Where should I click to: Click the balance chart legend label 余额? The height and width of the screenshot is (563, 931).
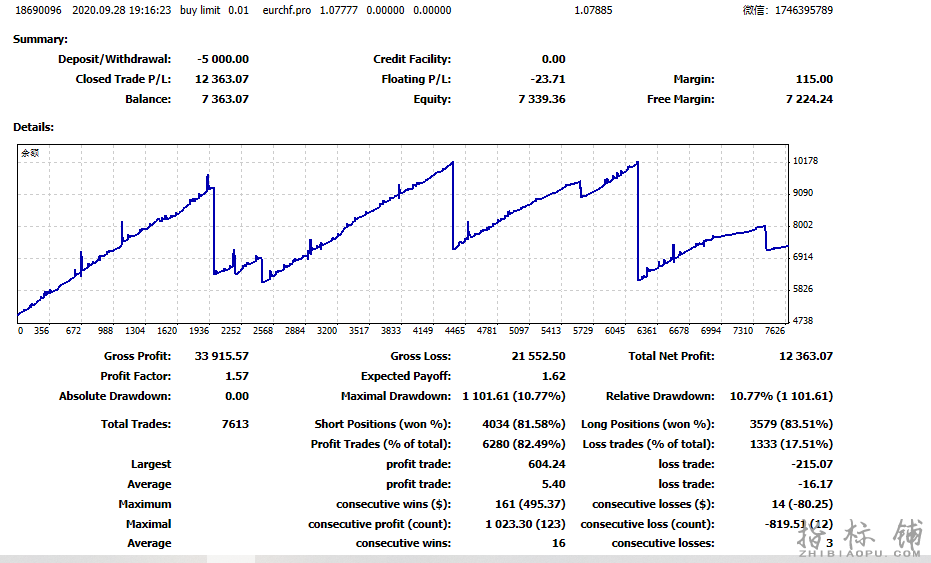pyautogui.click(x=30, y=154)
